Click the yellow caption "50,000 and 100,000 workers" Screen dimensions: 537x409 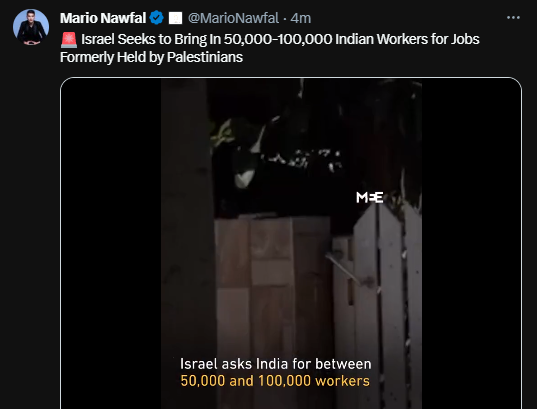click(x=275, y=381)
